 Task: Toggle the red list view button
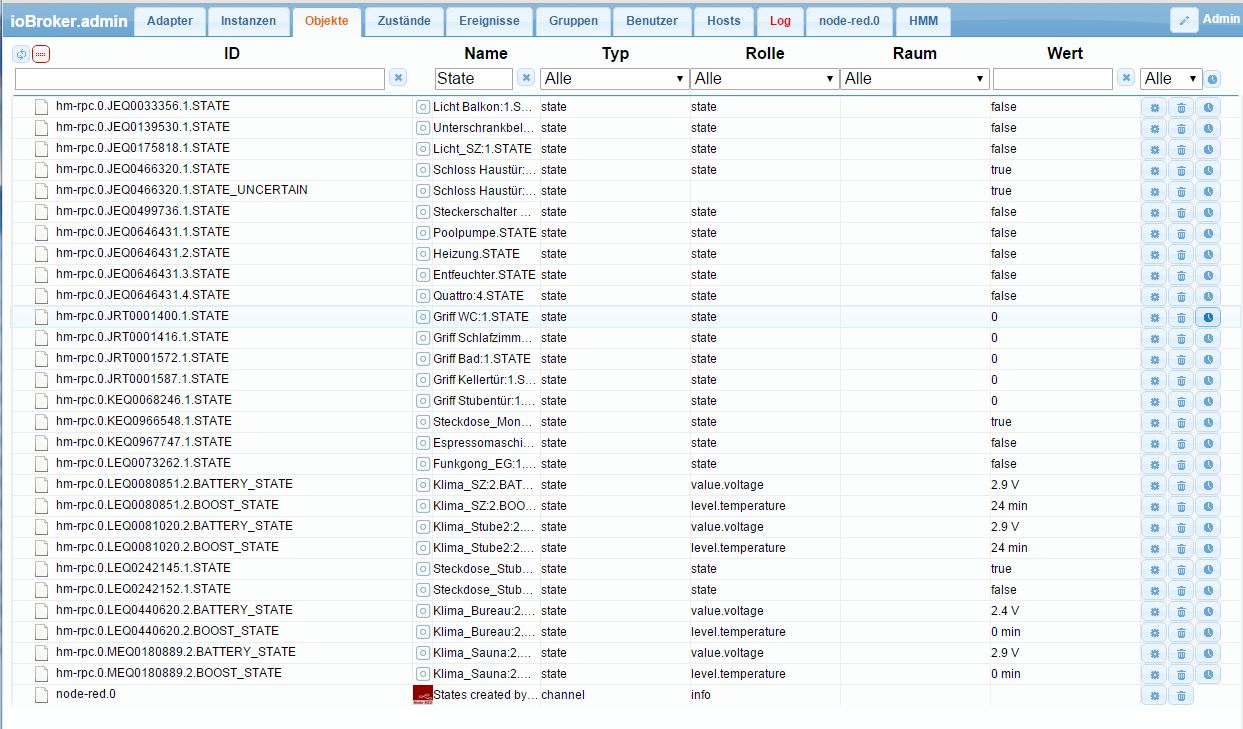[40, 54]
